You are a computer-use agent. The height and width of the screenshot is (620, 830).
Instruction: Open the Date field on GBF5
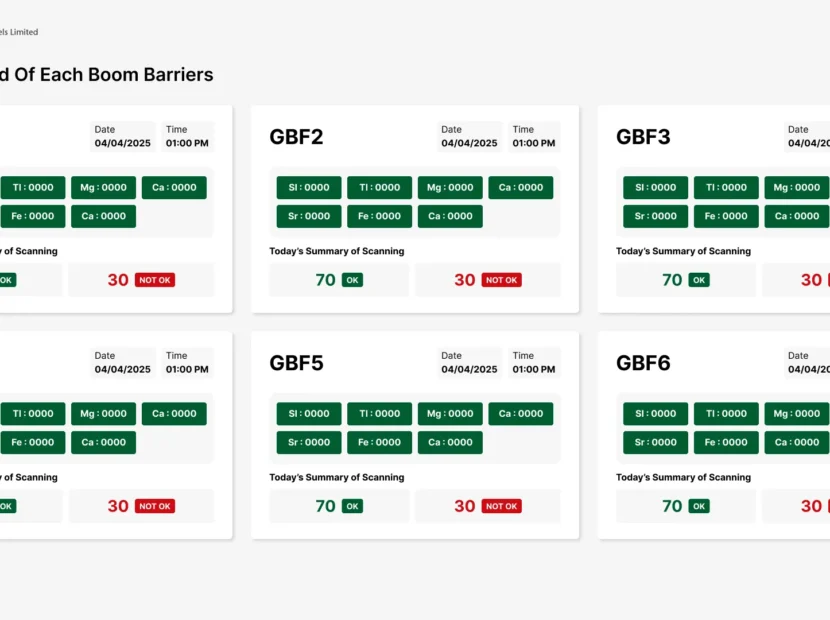(470, 362)
